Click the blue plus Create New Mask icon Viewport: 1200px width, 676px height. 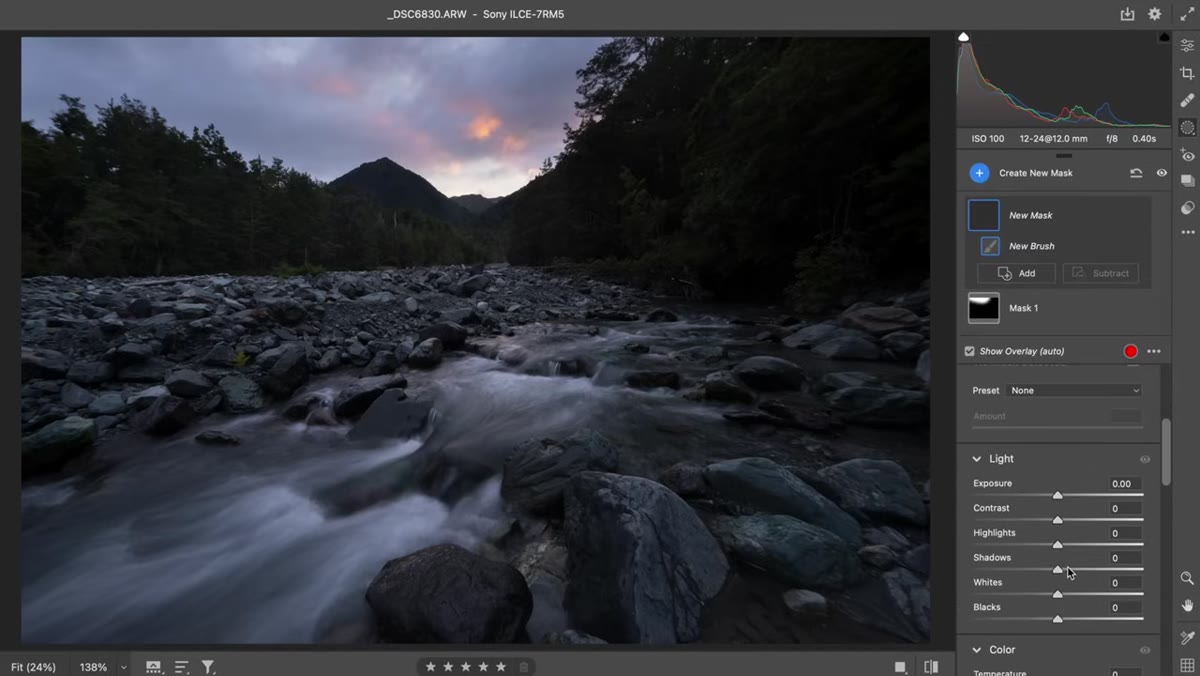tap(979, 173)
